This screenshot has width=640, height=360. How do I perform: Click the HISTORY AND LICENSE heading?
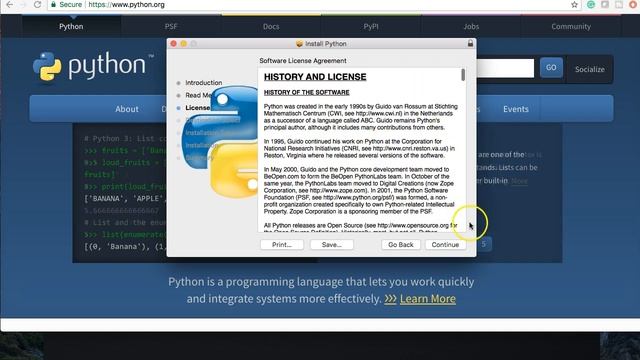[x=315, y=77]
